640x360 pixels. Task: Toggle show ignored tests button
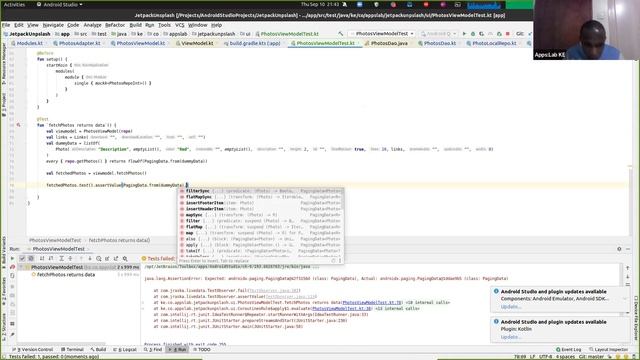pyautogui.click(x=31, y=258)
